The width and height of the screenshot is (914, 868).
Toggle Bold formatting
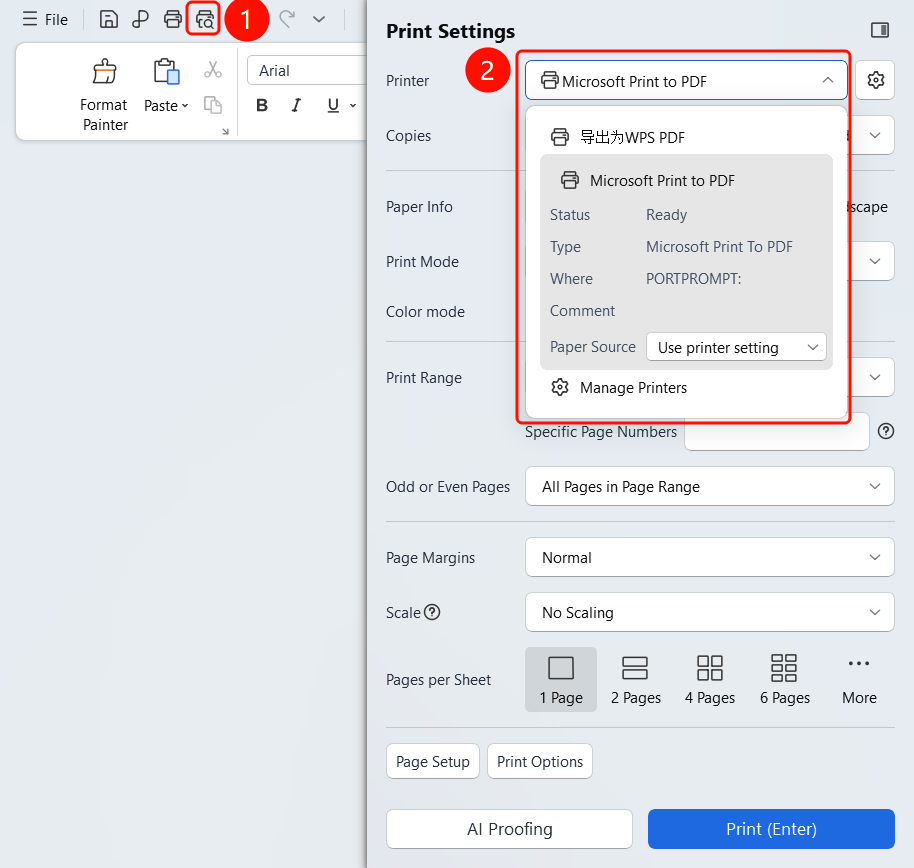[x=262, y=105]
